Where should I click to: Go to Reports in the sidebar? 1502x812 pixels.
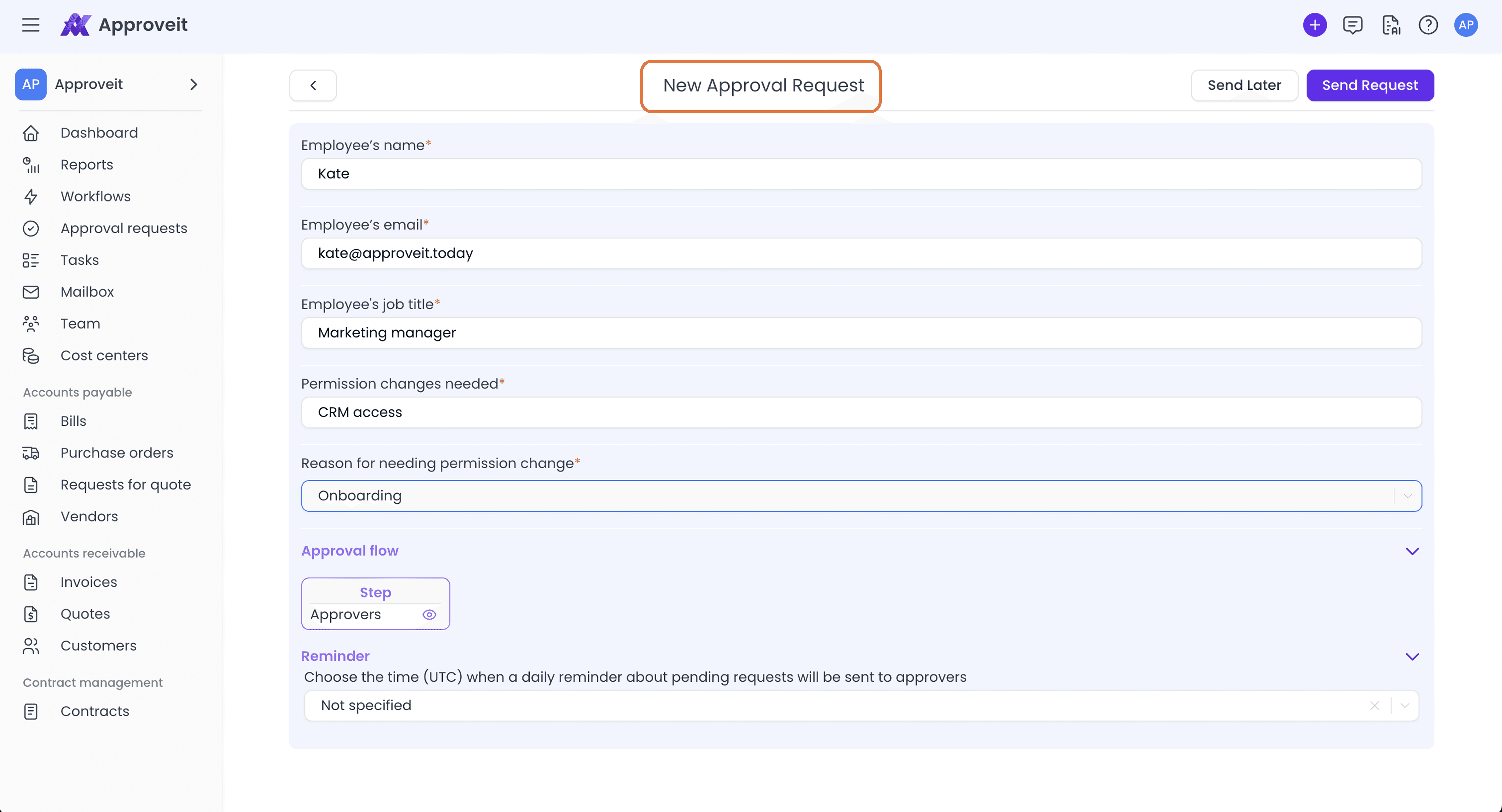pos(87,165)
